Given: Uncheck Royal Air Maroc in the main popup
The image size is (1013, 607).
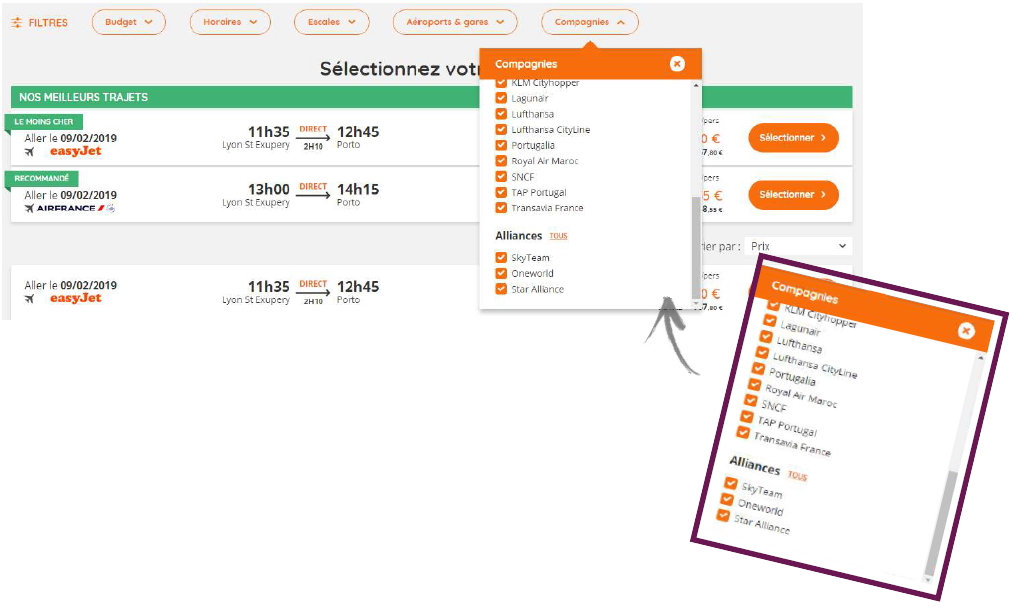Looking at the screenshot, I should pos(501,161).
